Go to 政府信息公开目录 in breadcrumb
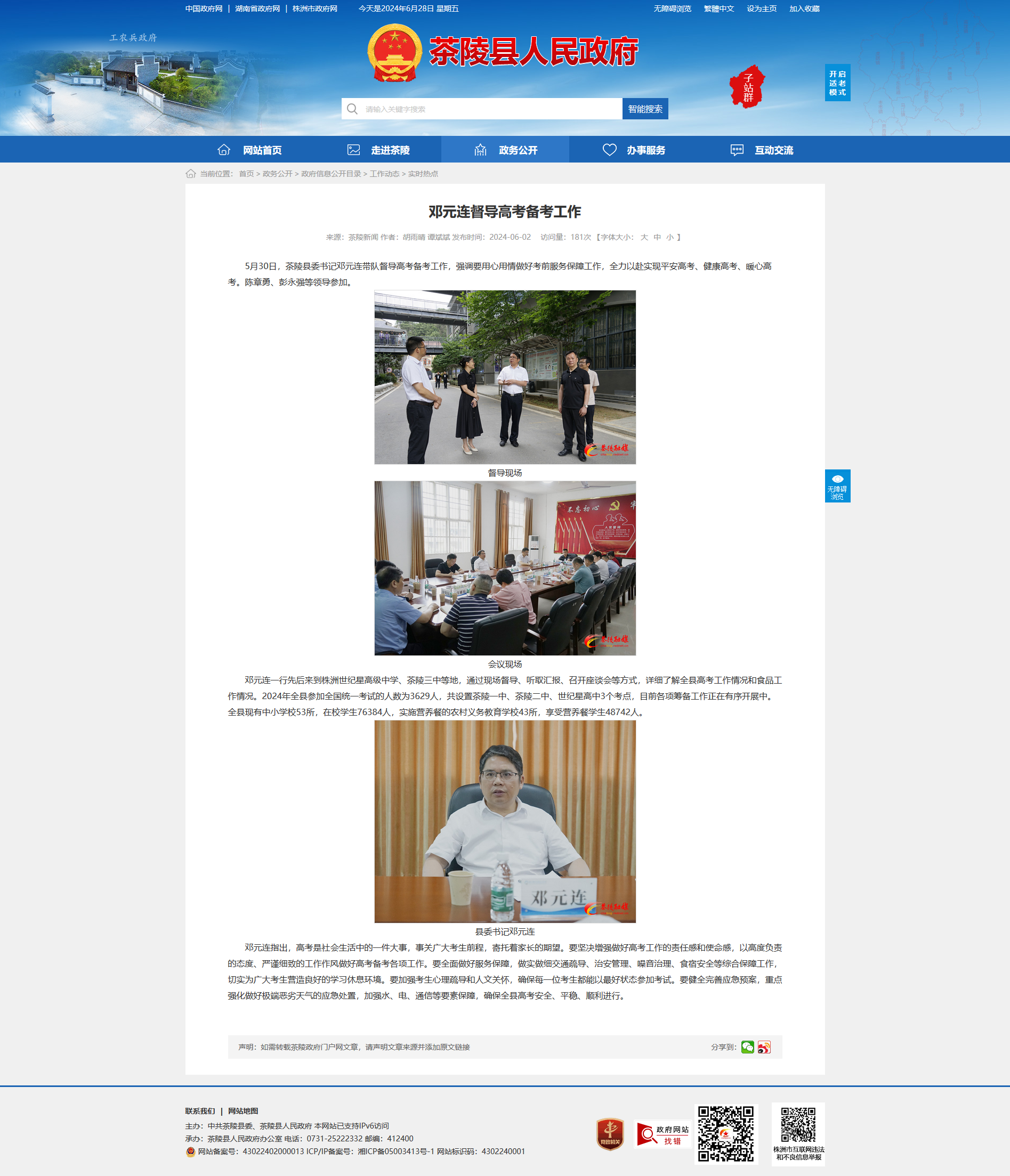 tap(331, 174)
